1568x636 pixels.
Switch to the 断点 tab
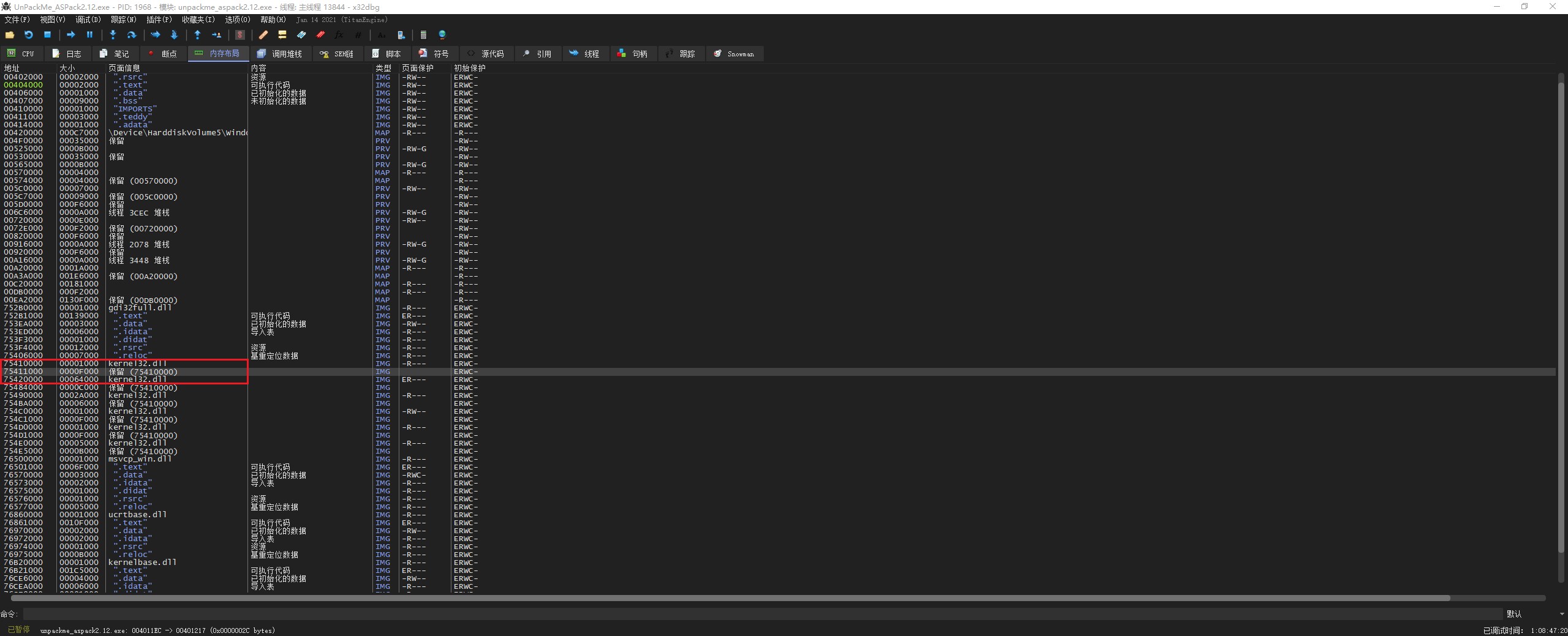(x=162, y=54)
